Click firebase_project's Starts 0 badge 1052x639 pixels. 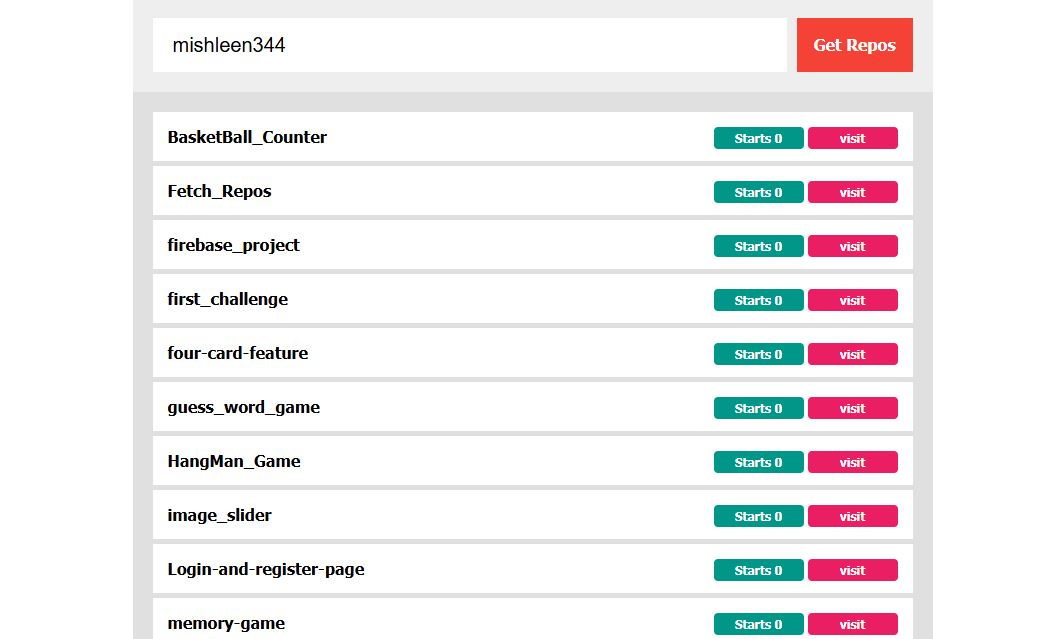coord(758,246)
